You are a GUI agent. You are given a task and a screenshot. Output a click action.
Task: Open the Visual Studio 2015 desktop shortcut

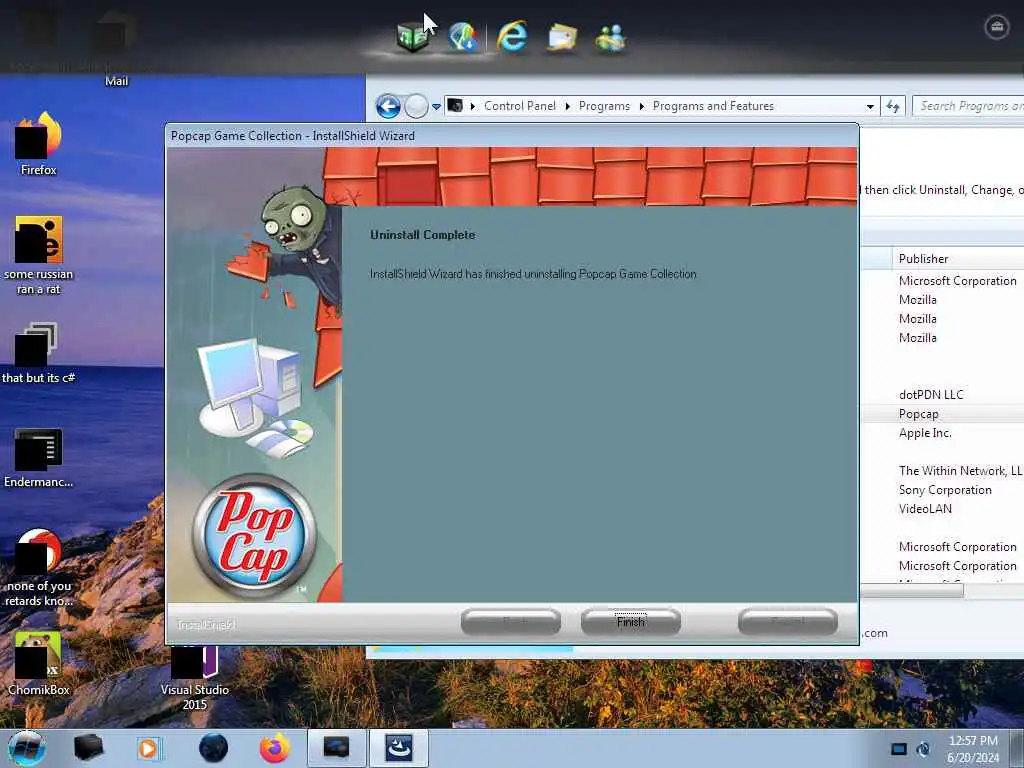[195, 676]
